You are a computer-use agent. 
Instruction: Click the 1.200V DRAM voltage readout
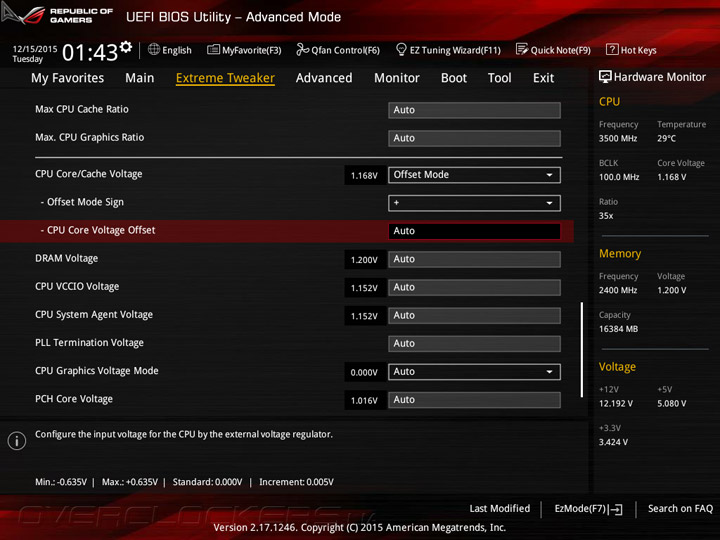coord(365,260)
